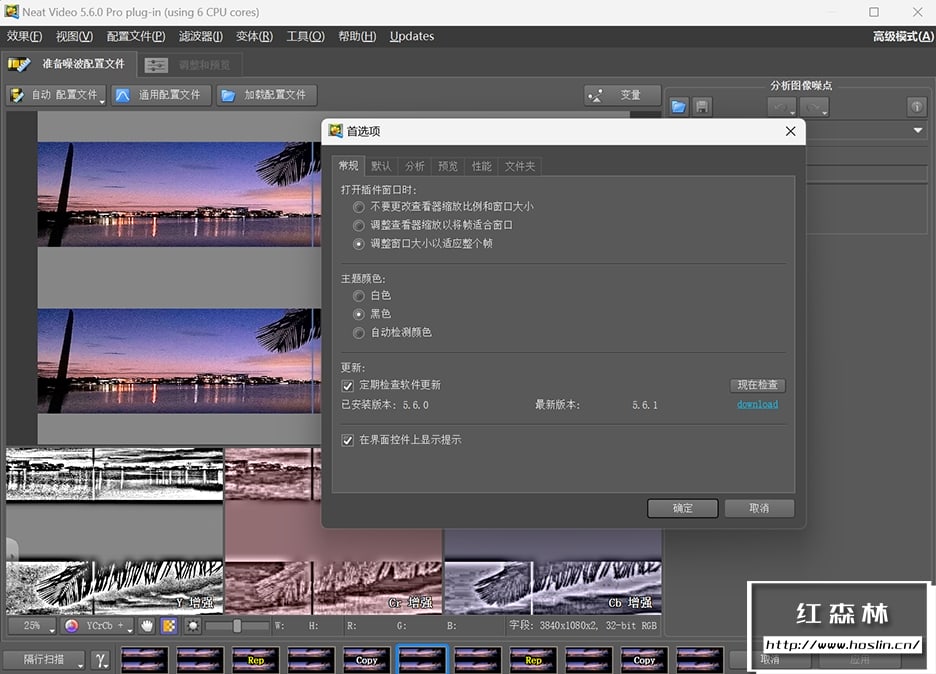Viewport: 936px width, 674px height.
Task: Toggle the checkered selection mask icon
Action: (x=169, y=626)
